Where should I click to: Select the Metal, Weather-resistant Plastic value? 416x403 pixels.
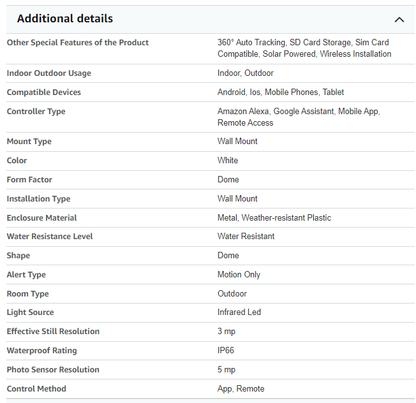(274, 218)
